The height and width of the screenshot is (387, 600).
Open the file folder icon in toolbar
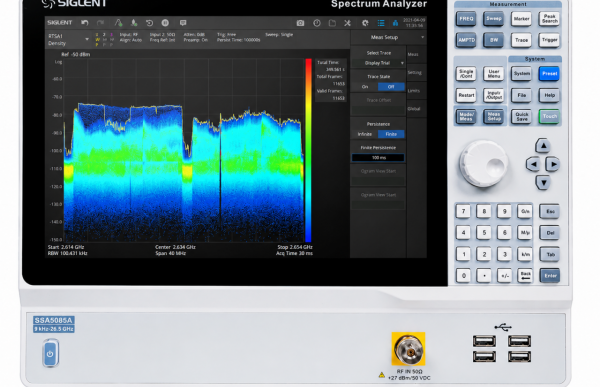click(x=332, y=23)
